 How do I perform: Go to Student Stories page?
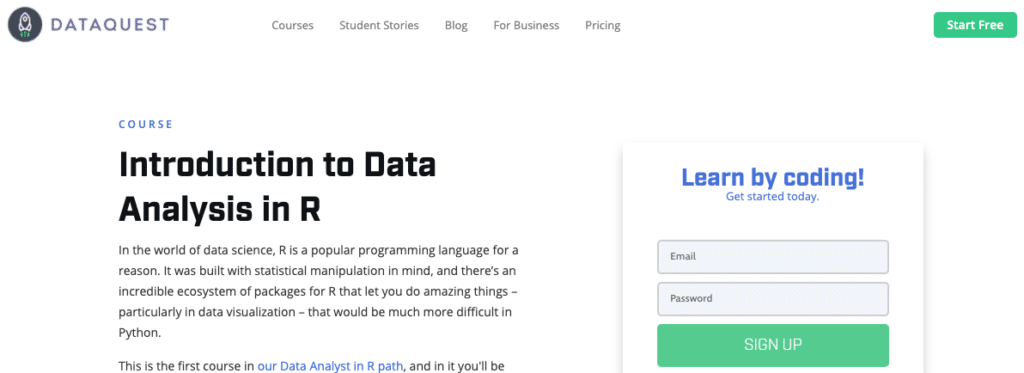coord(379,25)
